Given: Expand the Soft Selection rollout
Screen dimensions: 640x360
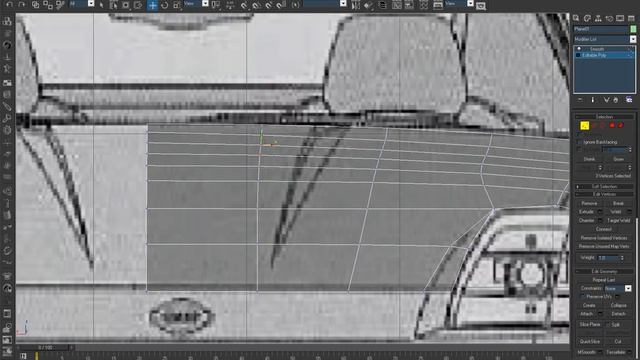Looking at the screenshot, I should coord(604,187).
